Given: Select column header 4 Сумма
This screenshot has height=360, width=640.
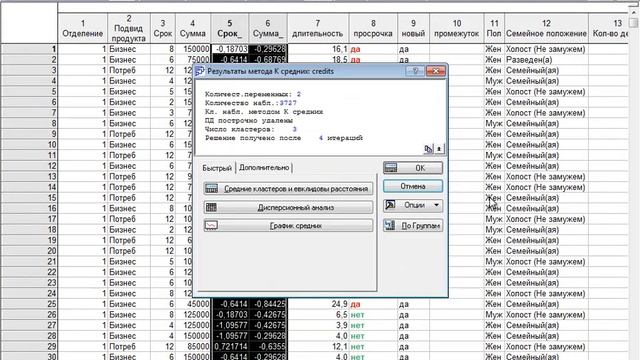Looking at the screenshot, I should pos(193,29).
